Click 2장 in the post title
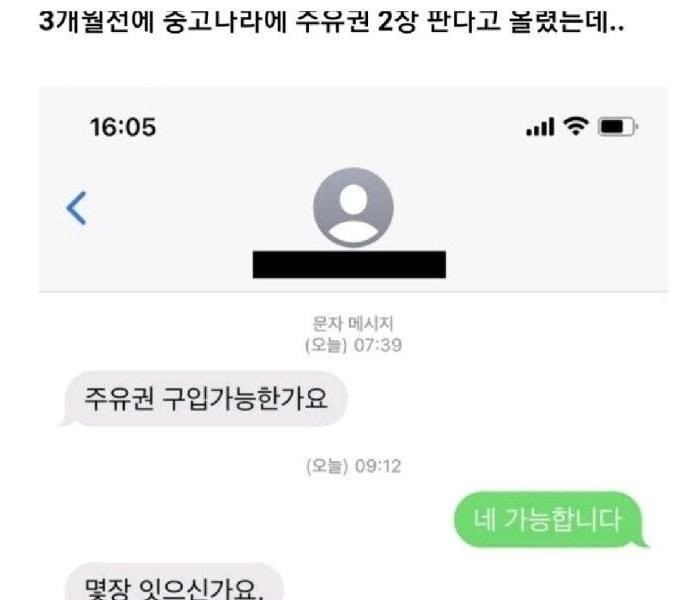 (398, 21)
